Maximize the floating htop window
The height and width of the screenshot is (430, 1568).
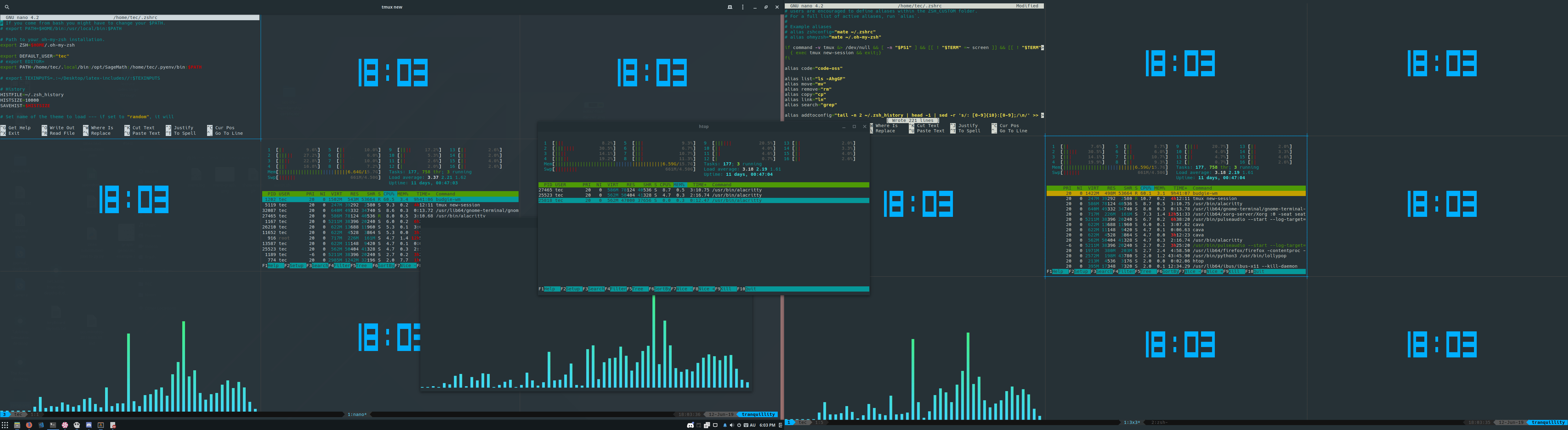(x=854, y=126)
